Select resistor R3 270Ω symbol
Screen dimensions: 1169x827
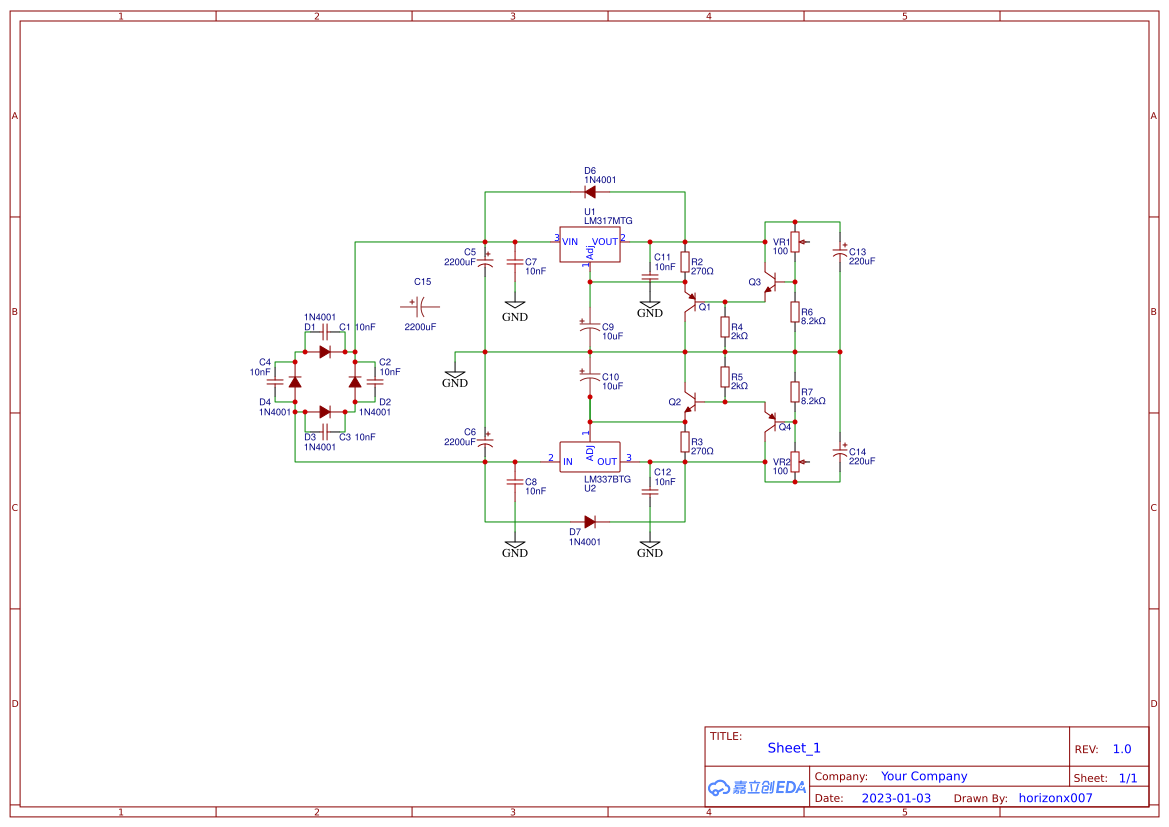point(684,441)
